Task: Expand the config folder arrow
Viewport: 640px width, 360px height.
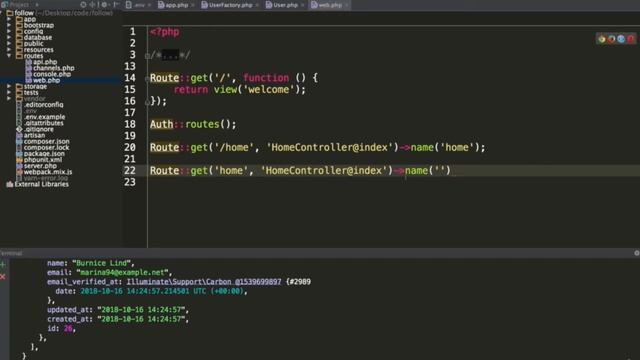Action: click(x=9, y=31)
